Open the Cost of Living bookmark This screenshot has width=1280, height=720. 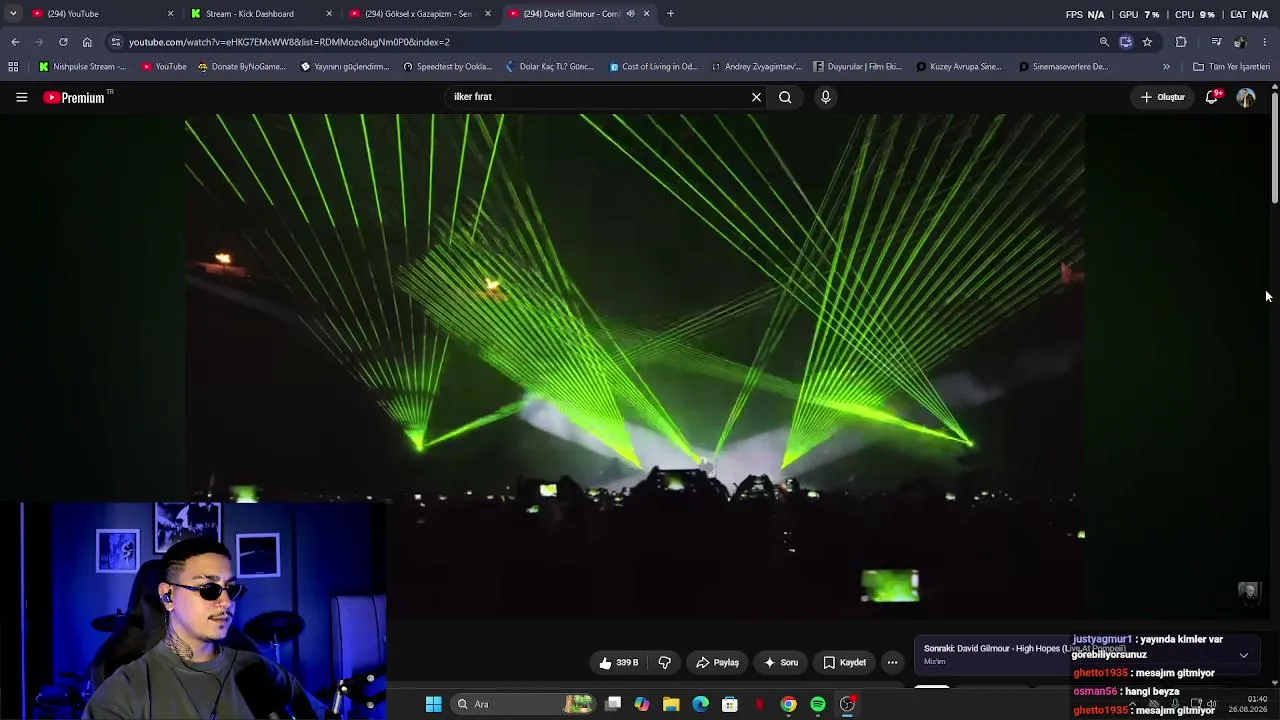click(653, 67)
